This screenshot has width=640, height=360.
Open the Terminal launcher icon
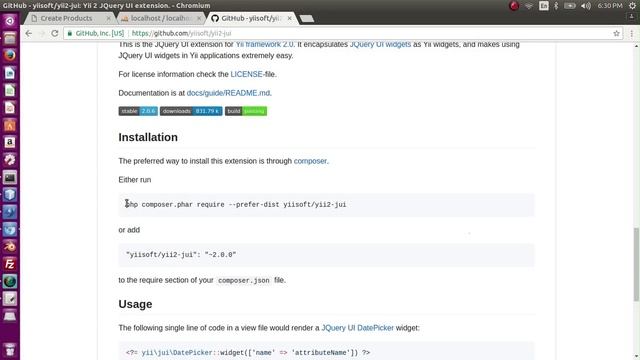click(x=10, y=178)
